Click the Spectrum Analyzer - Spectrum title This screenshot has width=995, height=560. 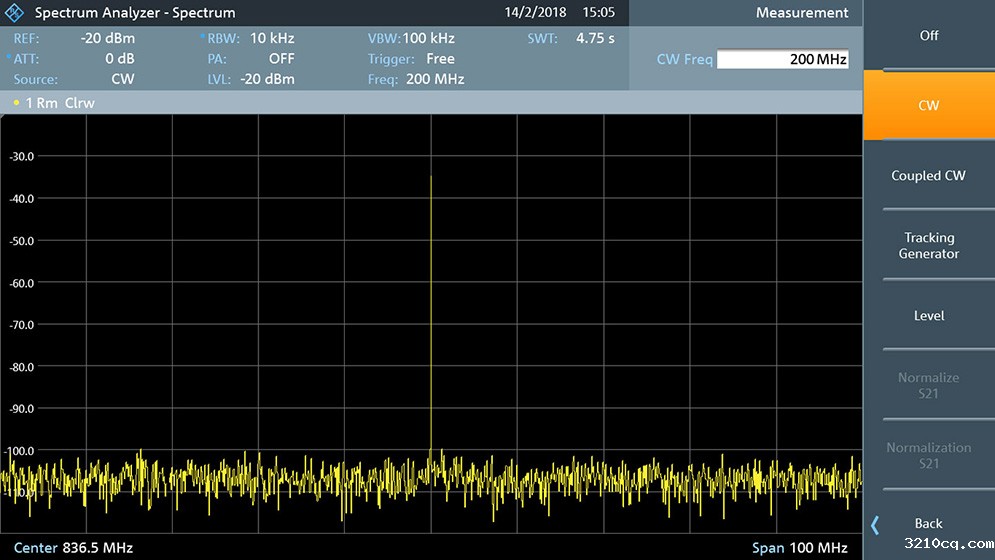coord(135,13)
